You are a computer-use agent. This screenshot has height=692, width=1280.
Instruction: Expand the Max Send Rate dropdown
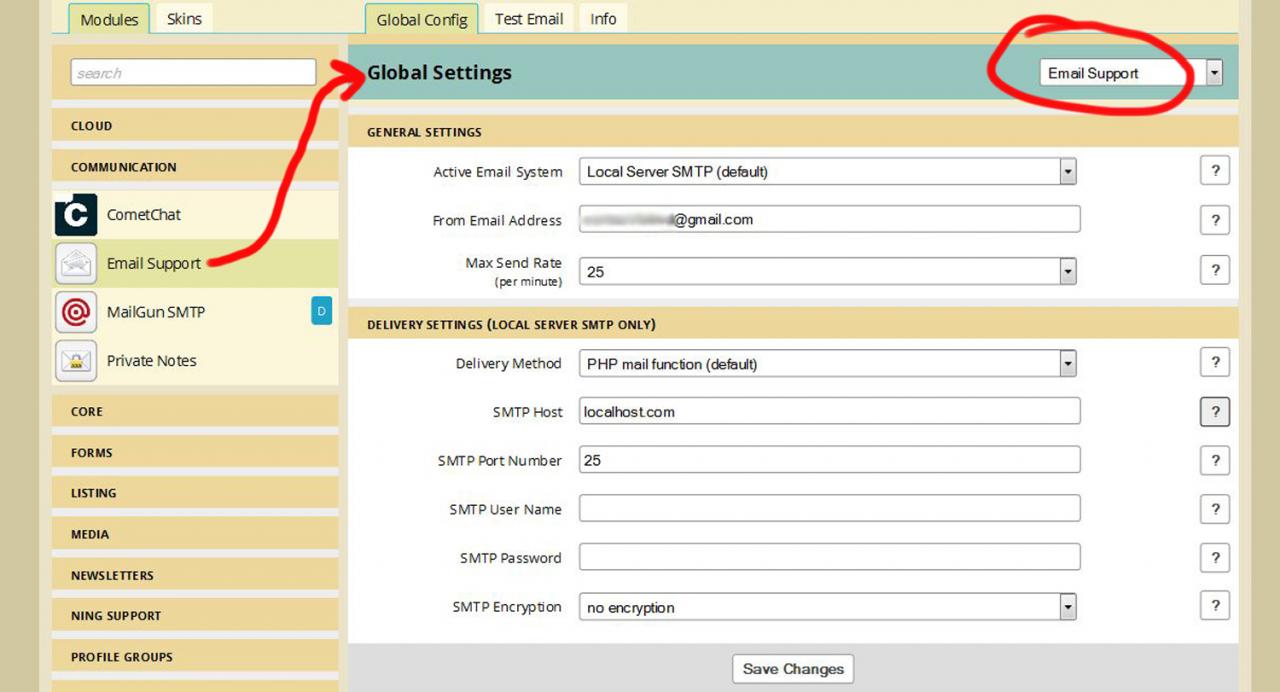point(828,271)
